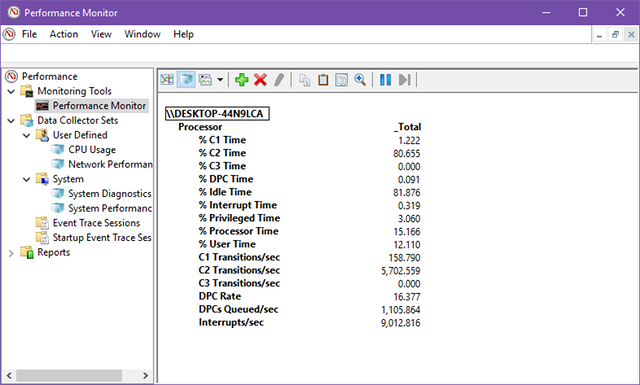Select the % Privileged Time counter
The width and height of the screenshot is (640, 385).
239,218
